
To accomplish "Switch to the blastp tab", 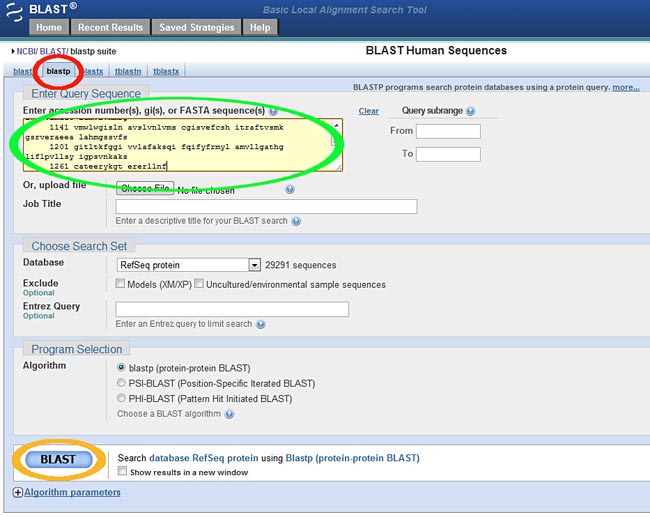I will click(58, 71).
